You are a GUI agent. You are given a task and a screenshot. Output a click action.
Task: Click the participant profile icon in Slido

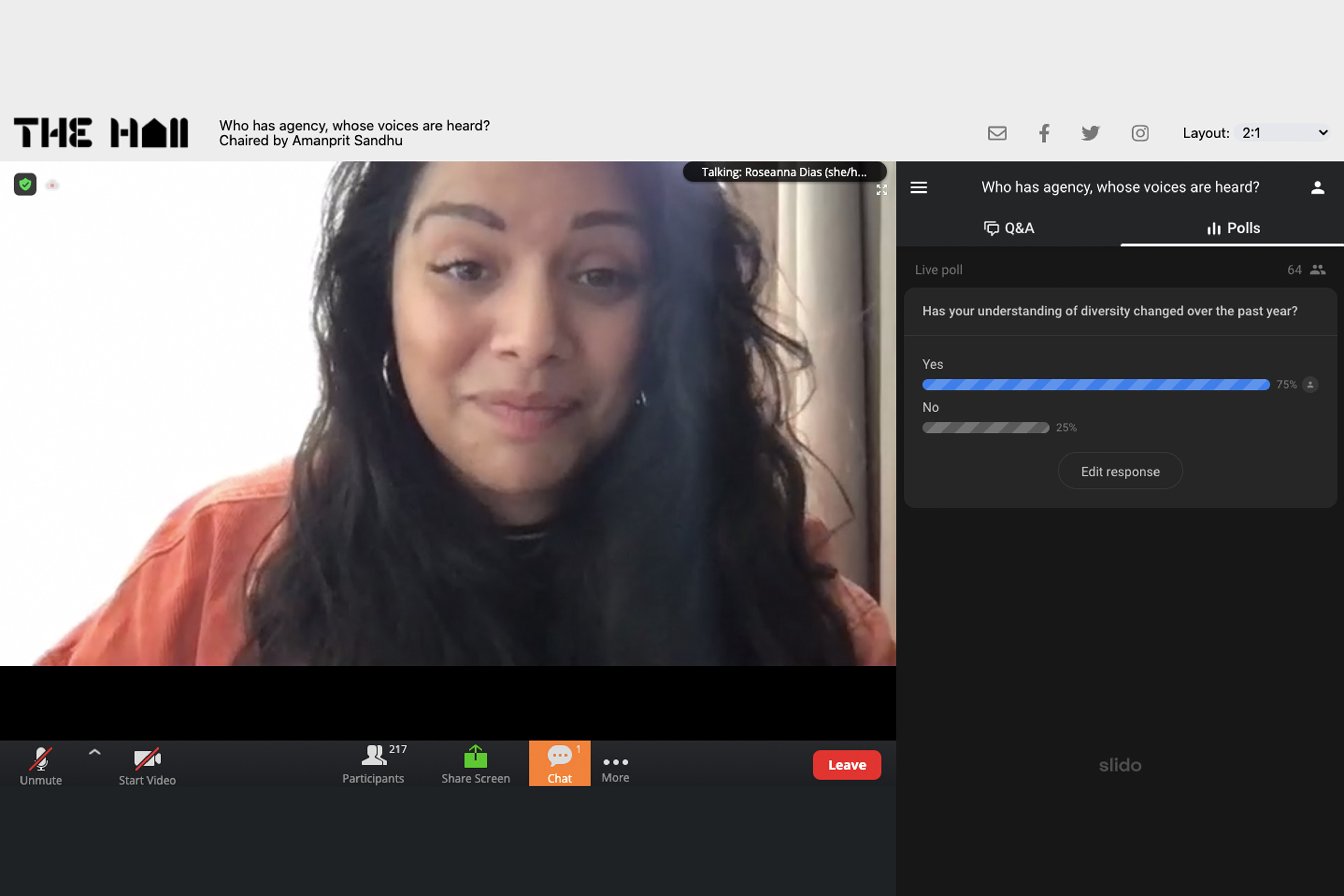coord(1318,187)
